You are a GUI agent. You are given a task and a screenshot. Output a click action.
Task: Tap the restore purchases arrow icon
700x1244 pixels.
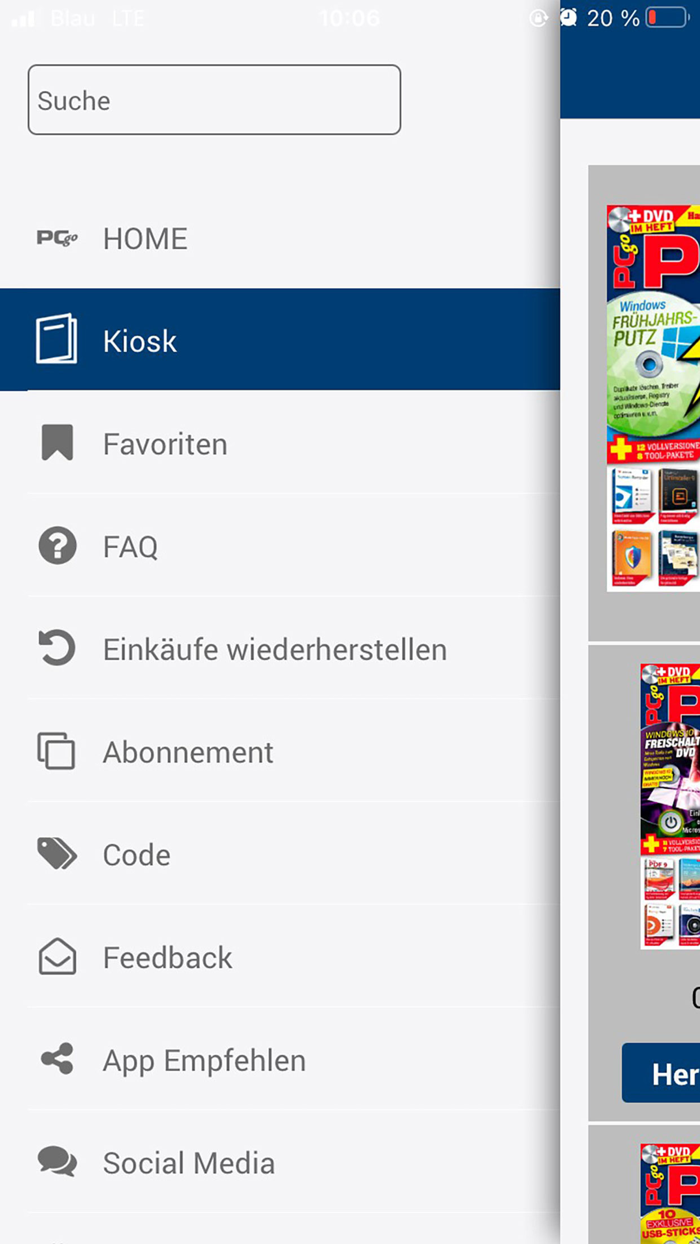57,648
